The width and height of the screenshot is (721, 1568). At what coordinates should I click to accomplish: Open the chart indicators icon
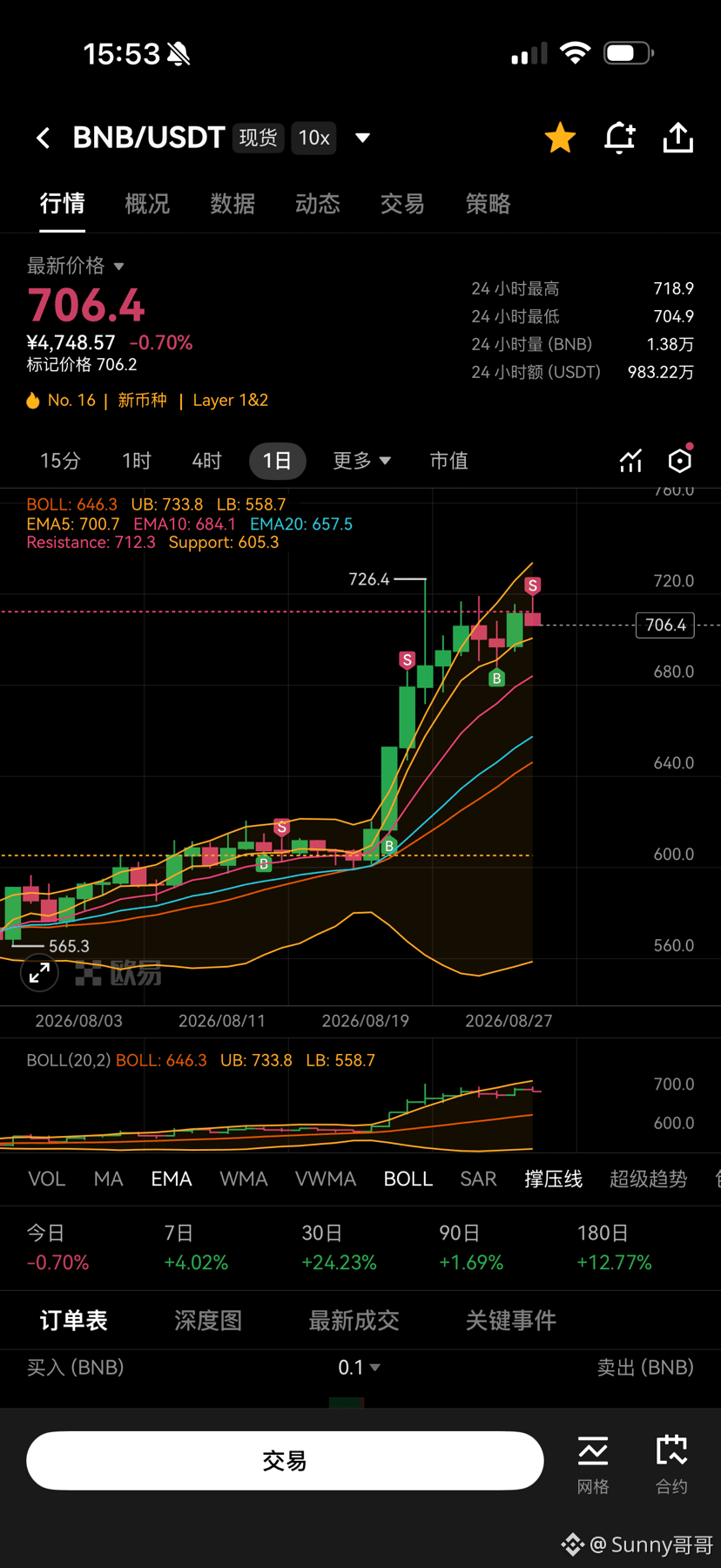tap(630, 461)
